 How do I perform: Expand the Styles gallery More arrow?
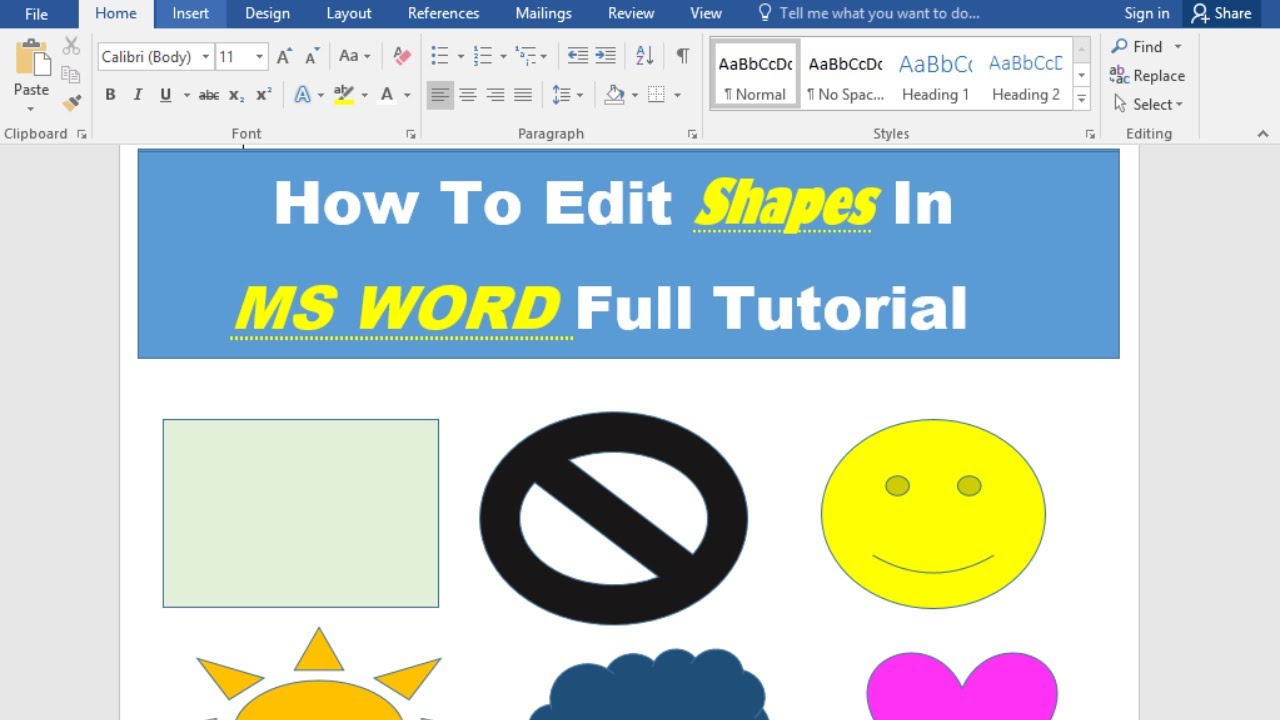pyautogui.click(x=1082, y=98)
